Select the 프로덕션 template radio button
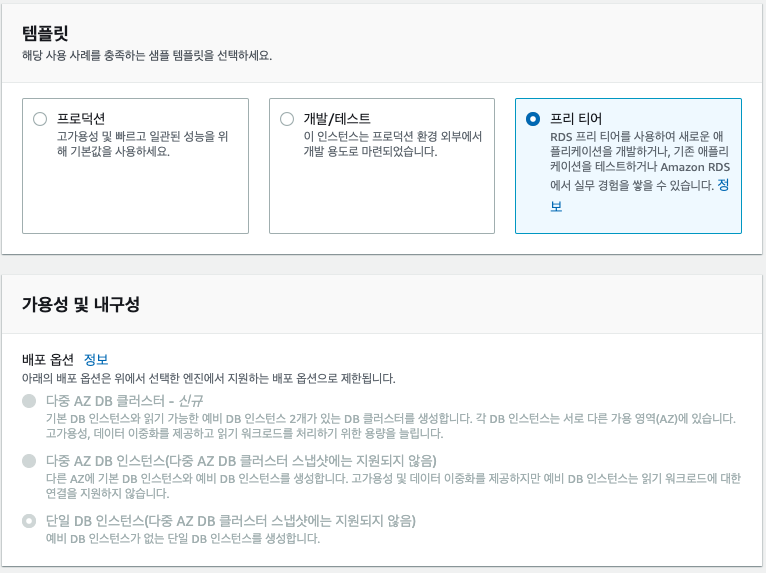The height and width of the screenshot is (573, 766). coord(40,119)
